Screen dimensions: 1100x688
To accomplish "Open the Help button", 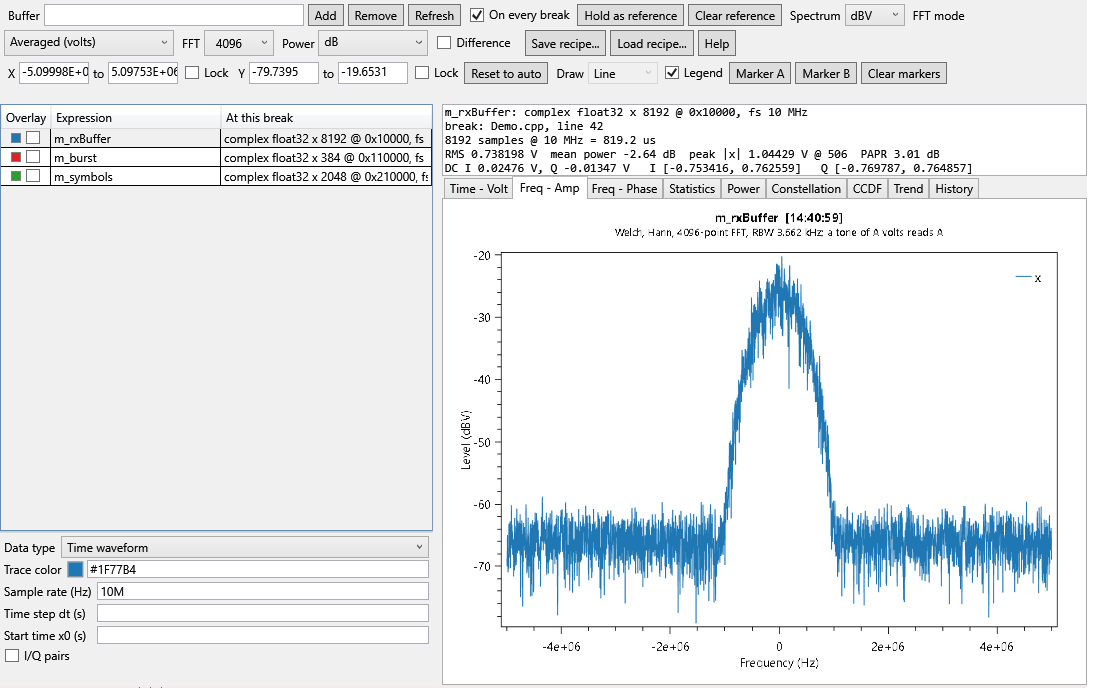I will tap(717, 43).
